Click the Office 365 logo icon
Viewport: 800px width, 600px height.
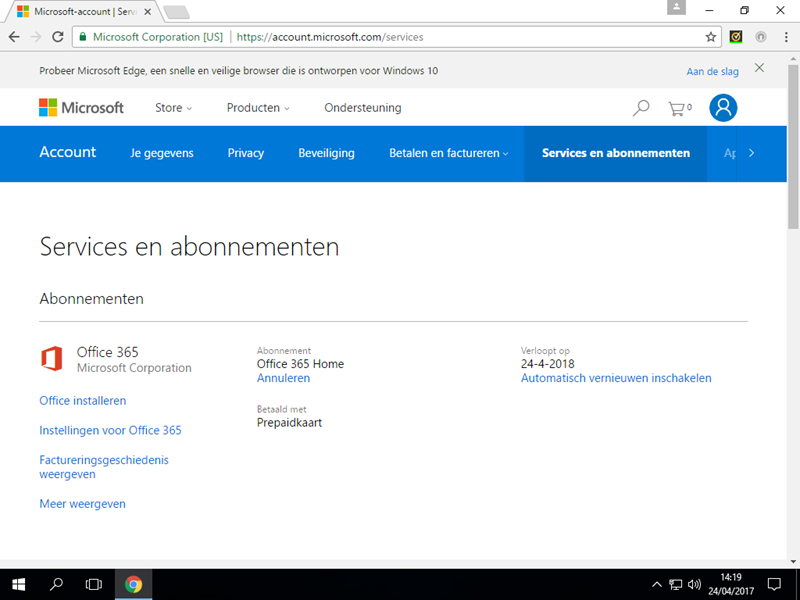tap(52, 359)
